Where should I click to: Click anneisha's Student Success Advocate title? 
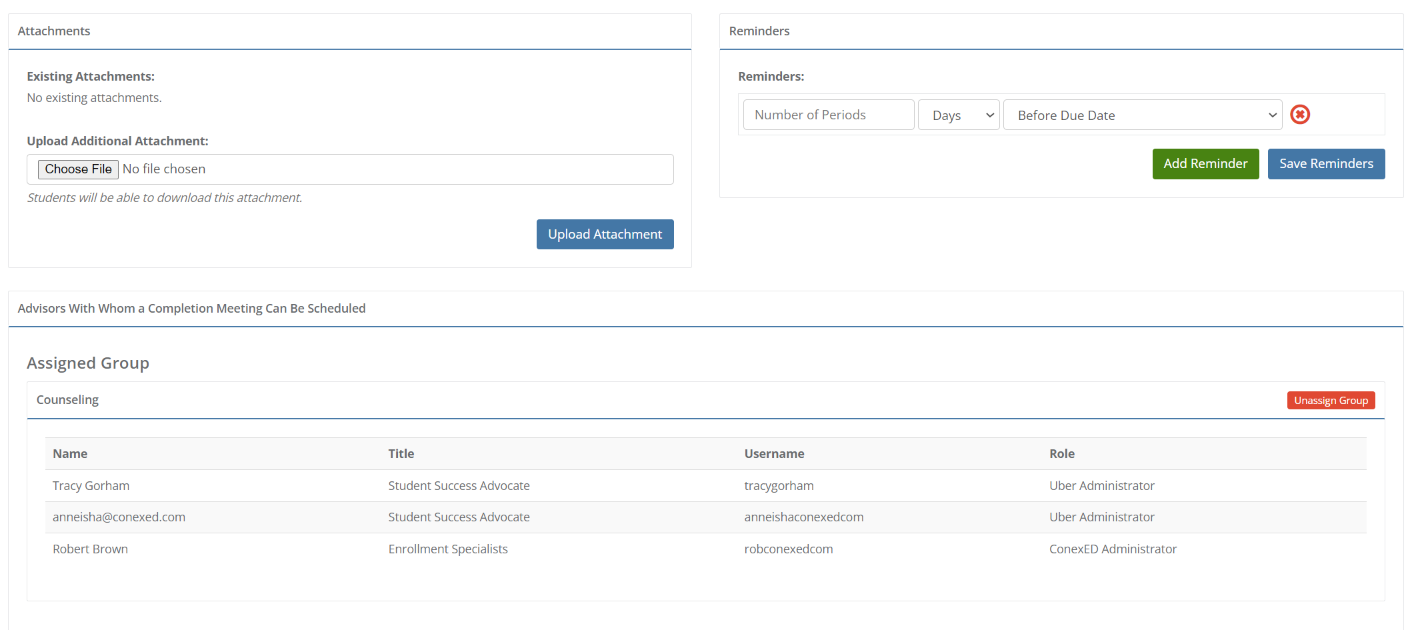(459, 517)
